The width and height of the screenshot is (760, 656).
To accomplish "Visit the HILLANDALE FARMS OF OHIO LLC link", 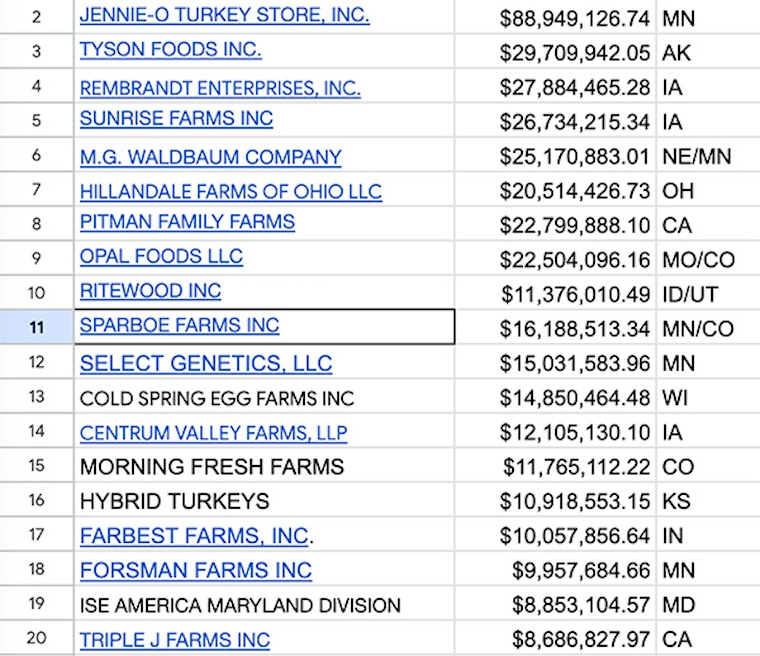I will pos(231,192).
